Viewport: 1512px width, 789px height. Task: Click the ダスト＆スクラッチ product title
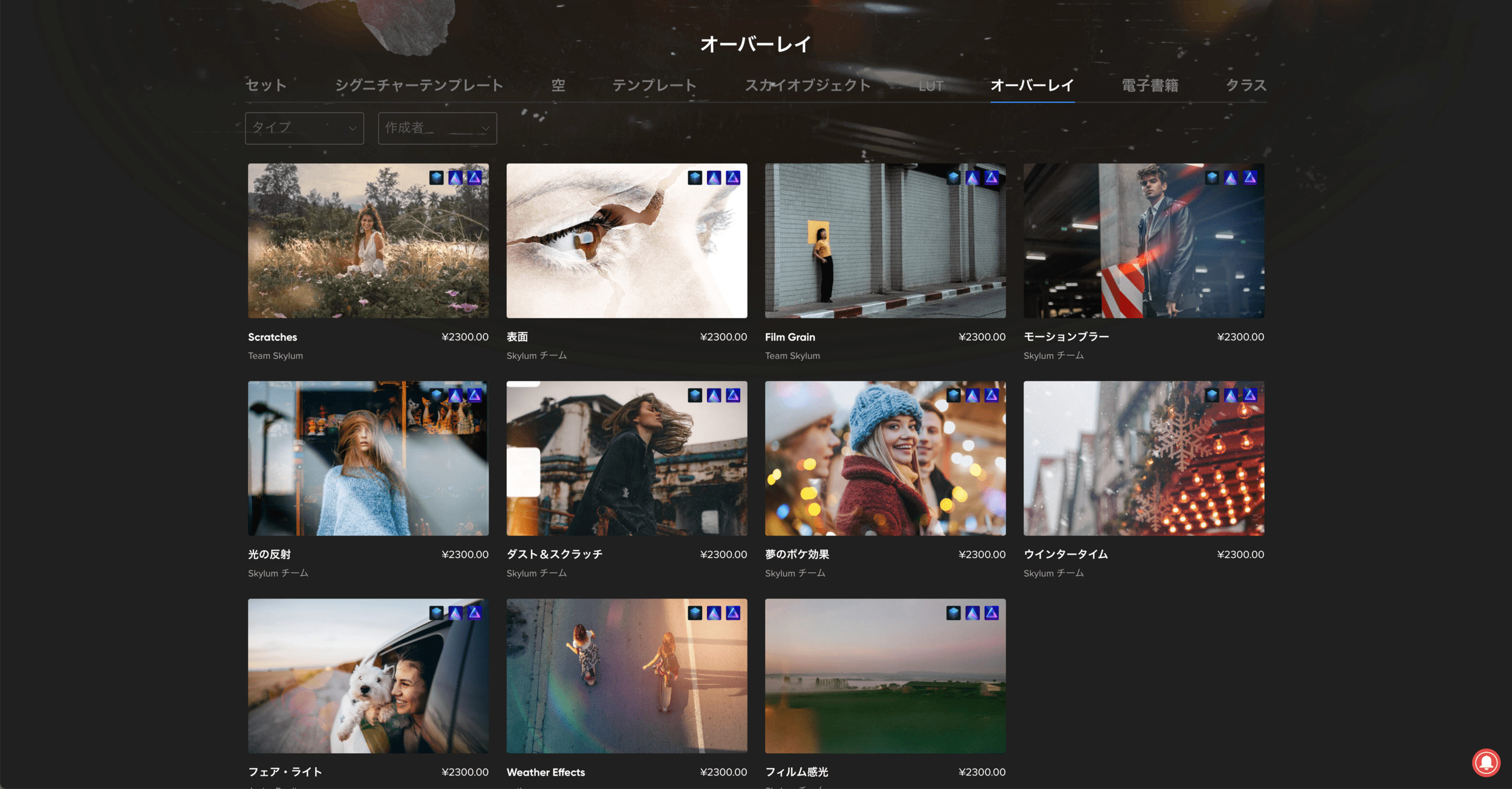554,554
